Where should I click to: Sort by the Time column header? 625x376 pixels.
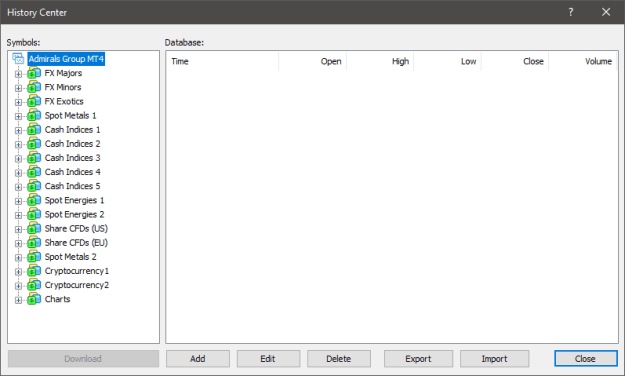pyautogui.click(x=222, y=61)
